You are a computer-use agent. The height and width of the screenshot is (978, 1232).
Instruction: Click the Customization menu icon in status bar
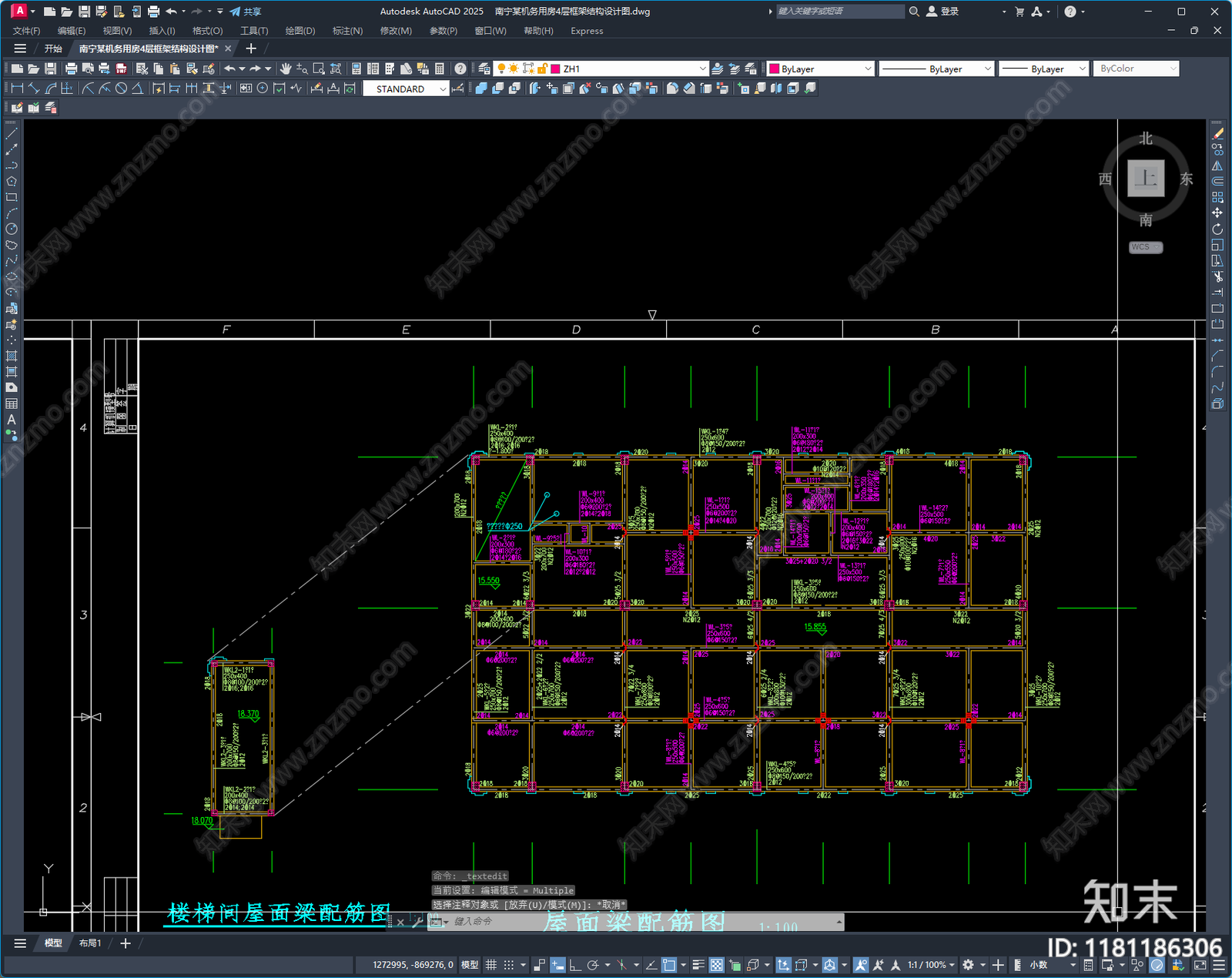[1219, 965]
